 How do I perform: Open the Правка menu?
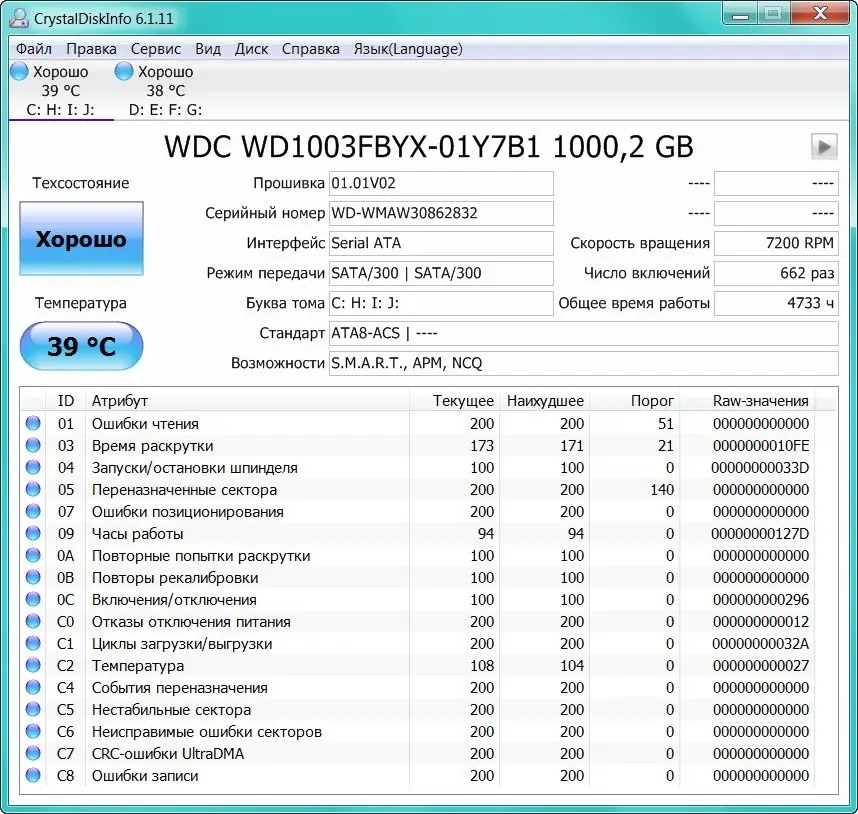pos(91,49)
